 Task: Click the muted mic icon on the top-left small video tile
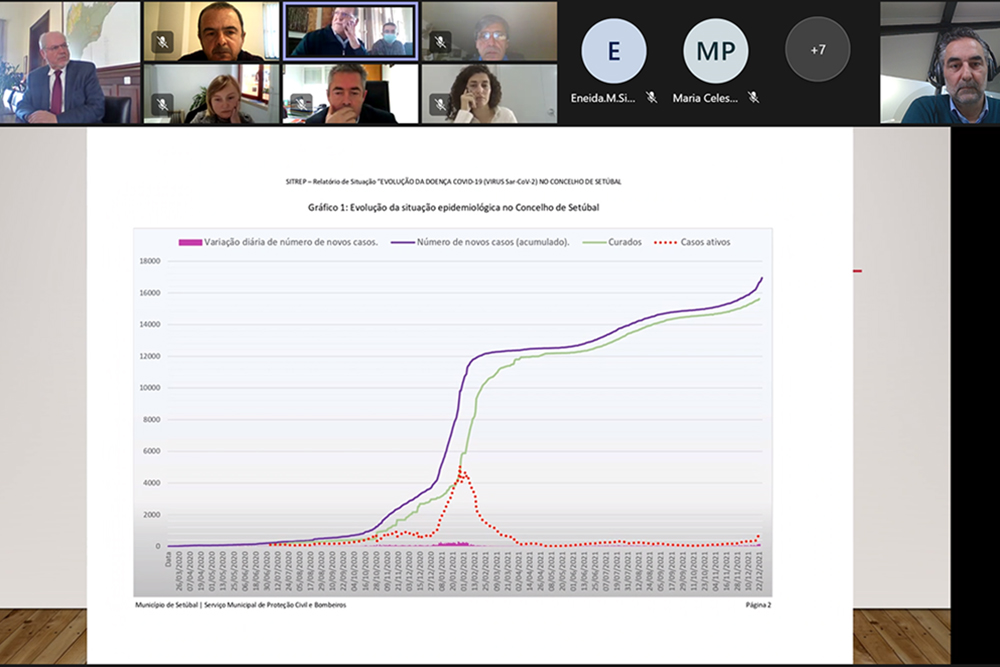pyautogui.click(x=162, y=42)
